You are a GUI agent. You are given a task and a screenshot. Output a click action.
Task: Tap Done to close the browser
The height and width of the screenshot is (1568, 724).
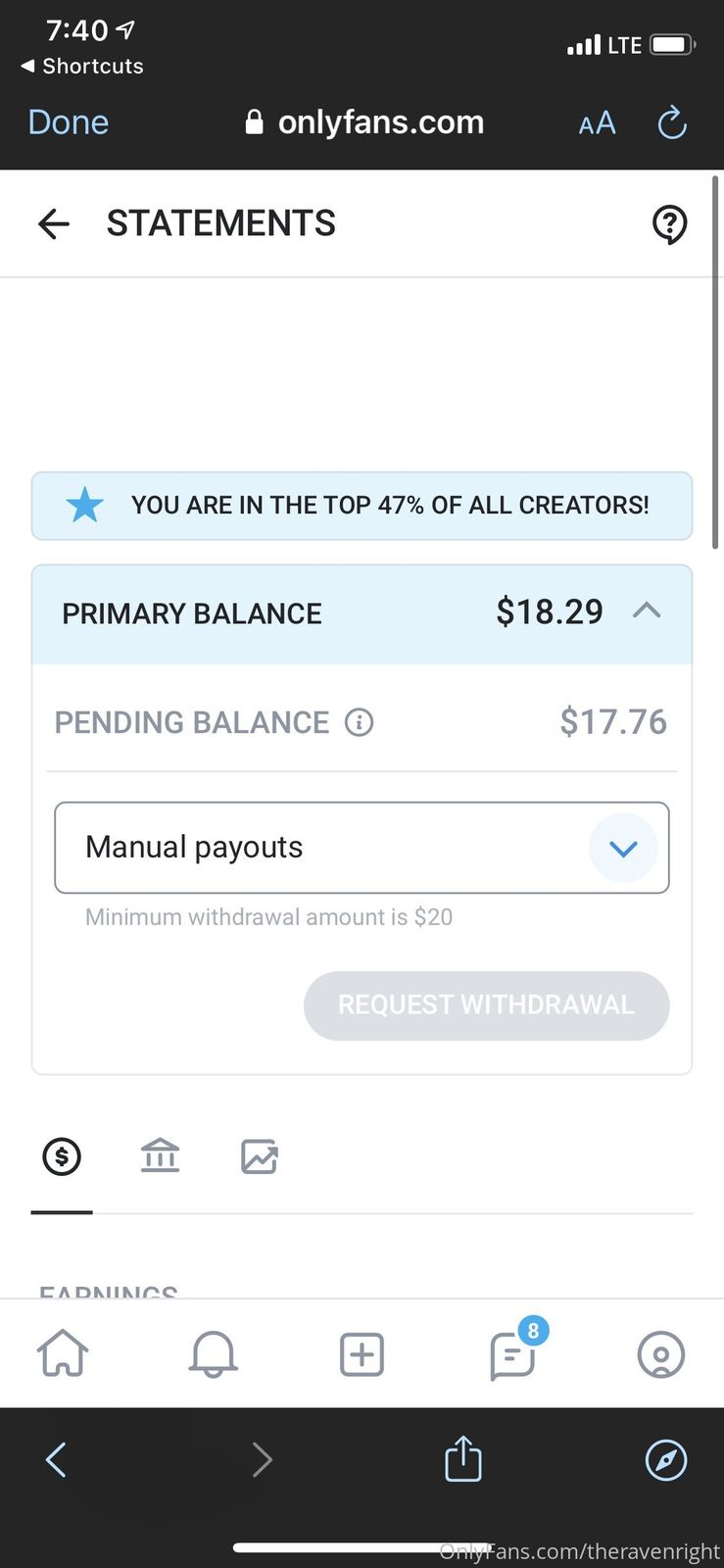(x=69, y=122)
